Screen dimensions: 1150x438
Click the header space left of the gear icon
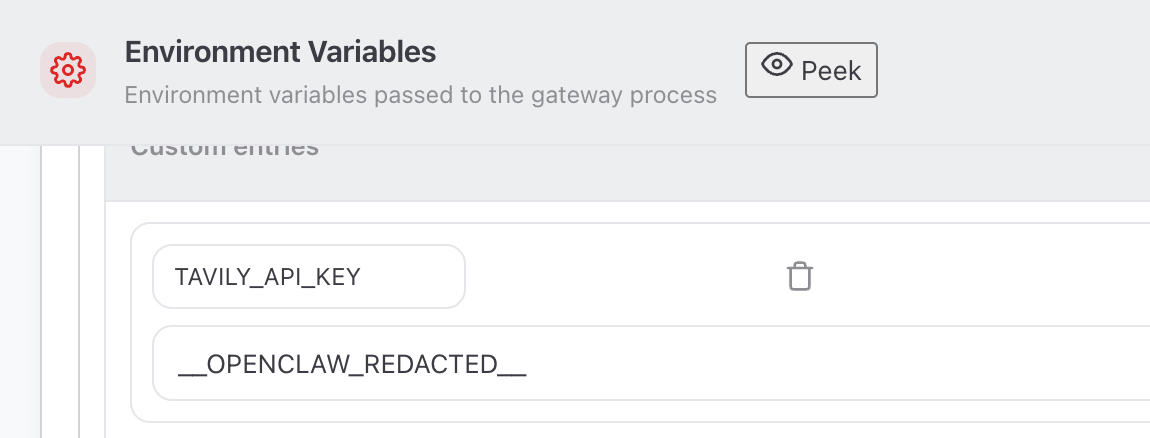(x=20, y=70)
